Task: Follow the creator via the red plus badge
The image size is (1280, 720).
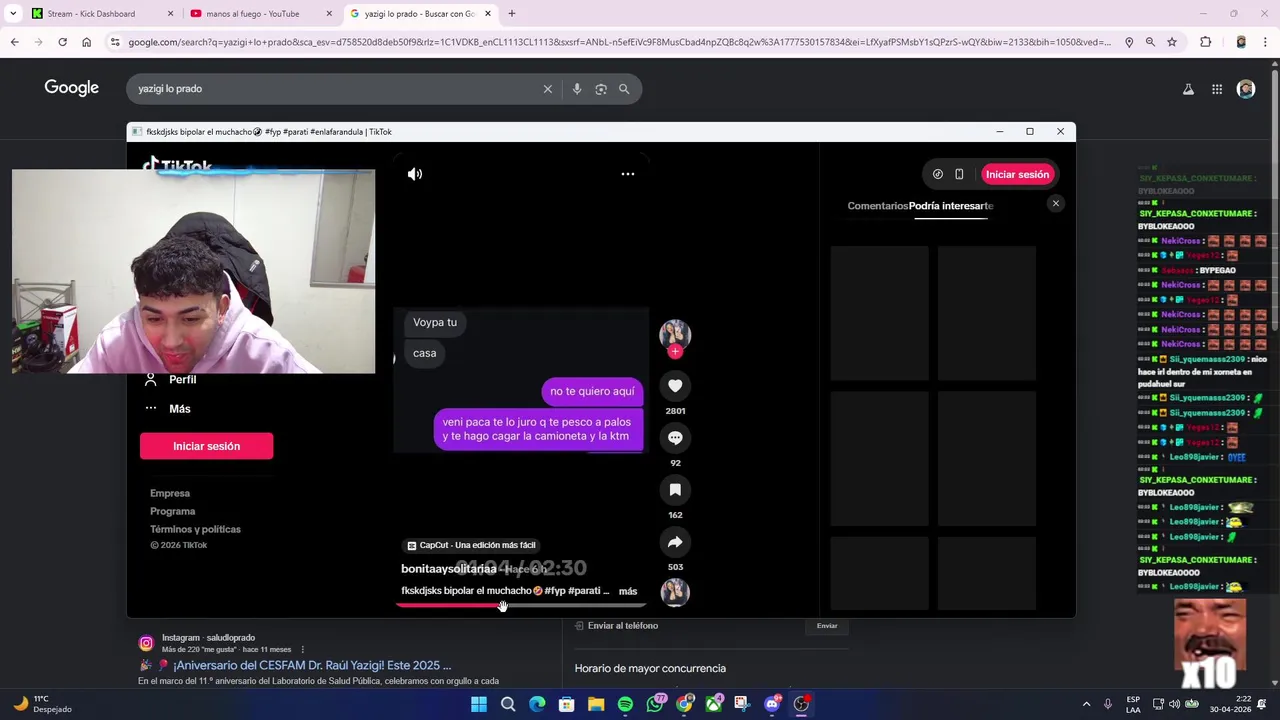Action: [x=675, y=352]
